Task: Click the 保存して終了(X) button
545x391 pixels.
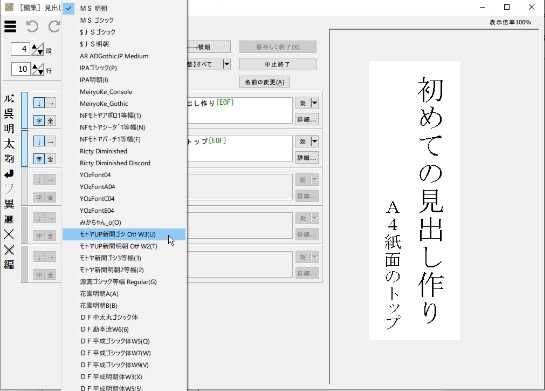Action: pos(277,47)
